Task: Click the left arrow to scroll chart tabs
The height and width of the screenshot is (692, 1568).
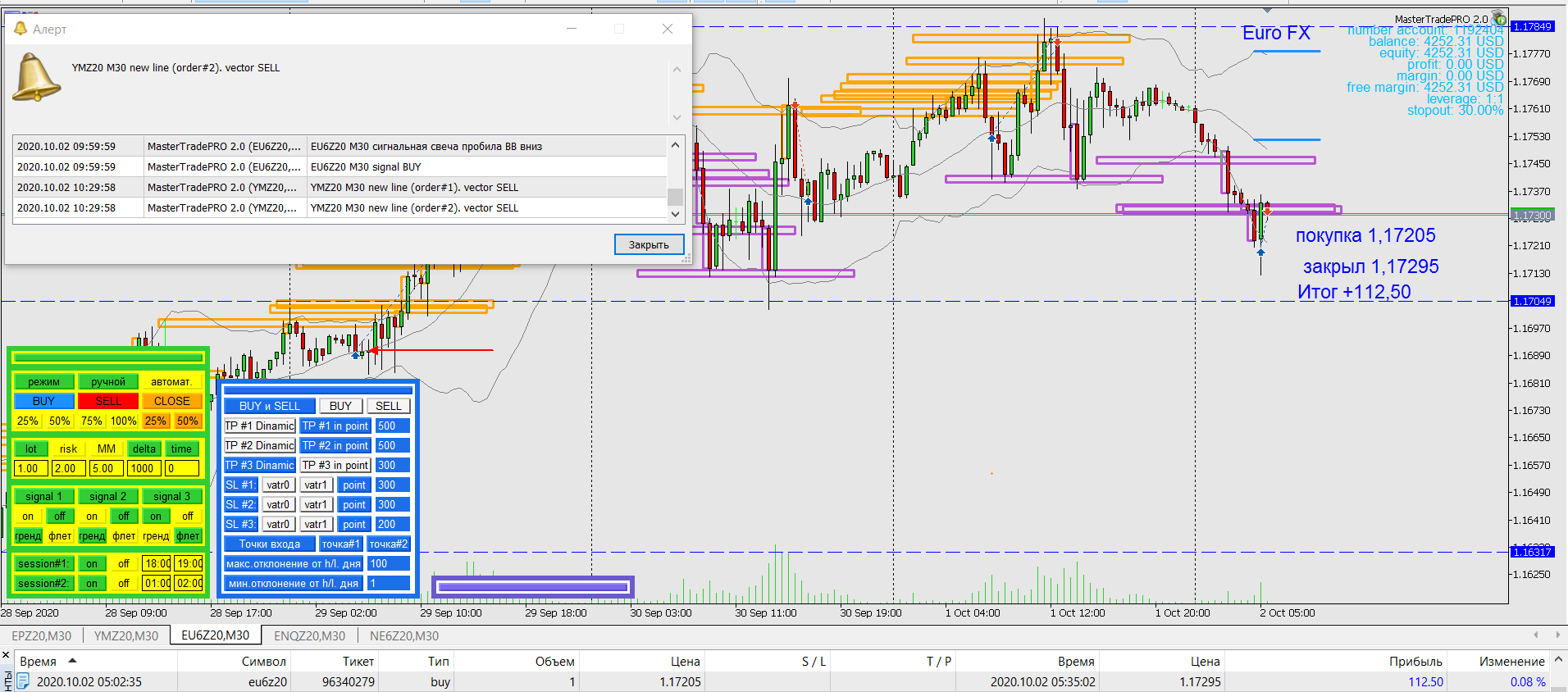Action: click(x=1536, y=635)
